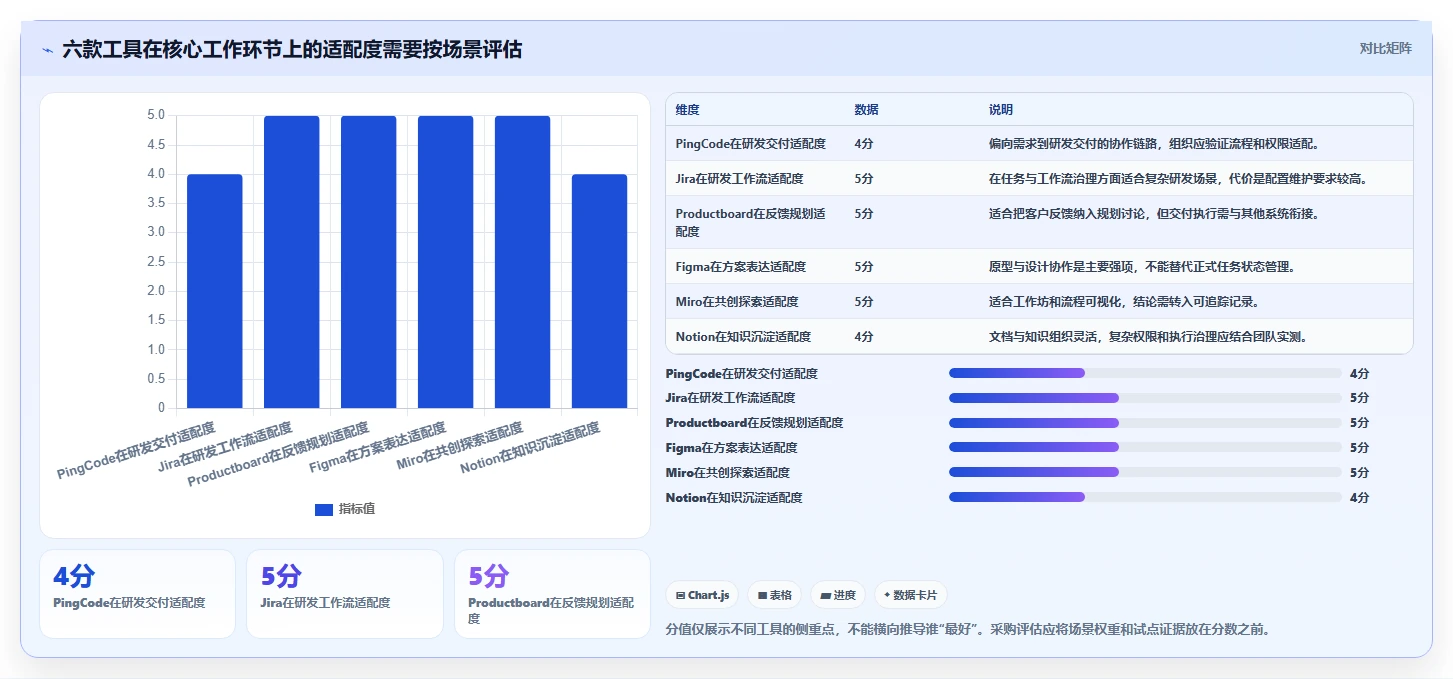
Task: Click the 说明 column header
Action: point(1001,110)
